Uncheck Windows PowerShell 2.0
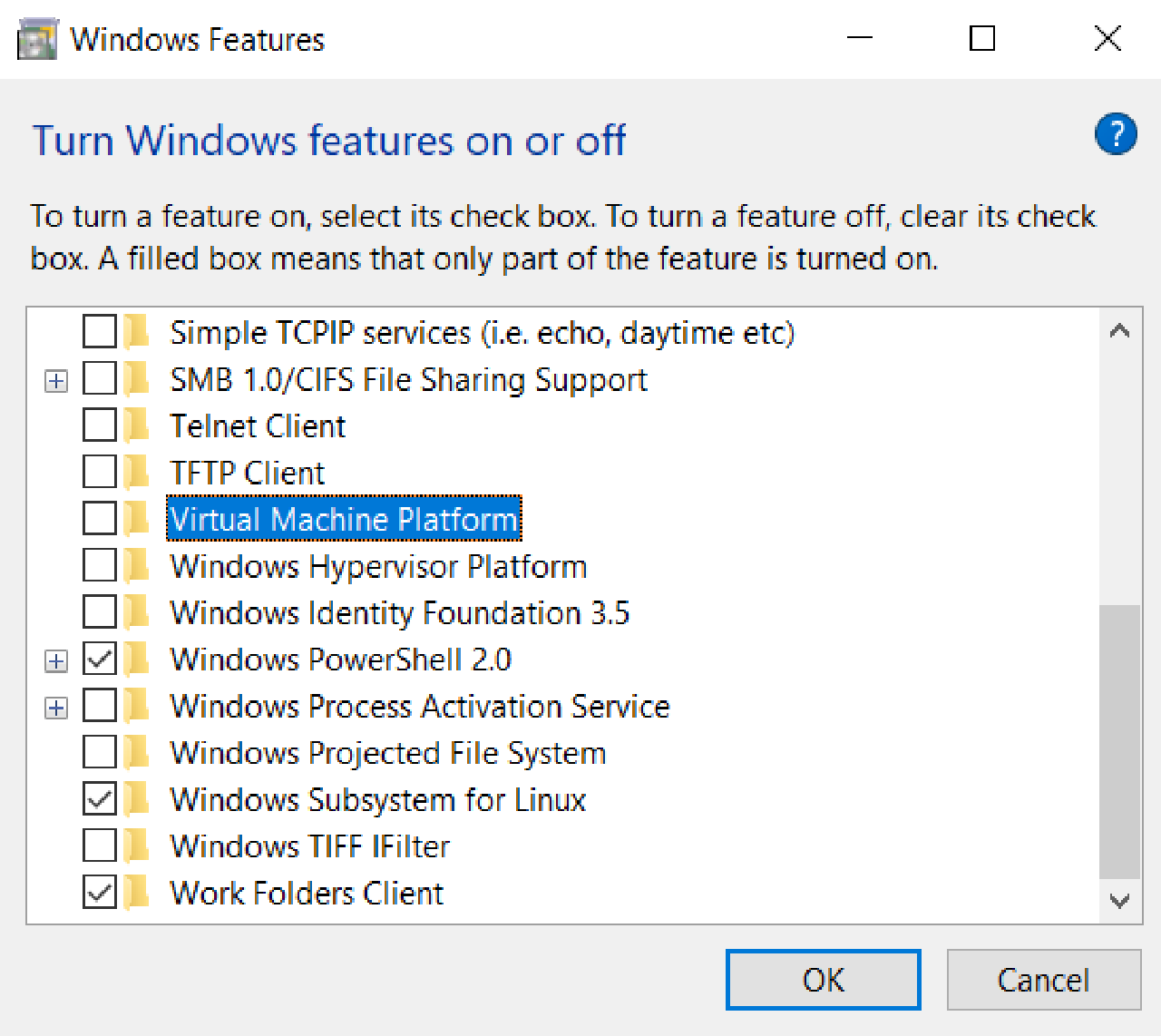Screen dimensions: 1161x1036 pyautogui.click(x=99, y=659)
